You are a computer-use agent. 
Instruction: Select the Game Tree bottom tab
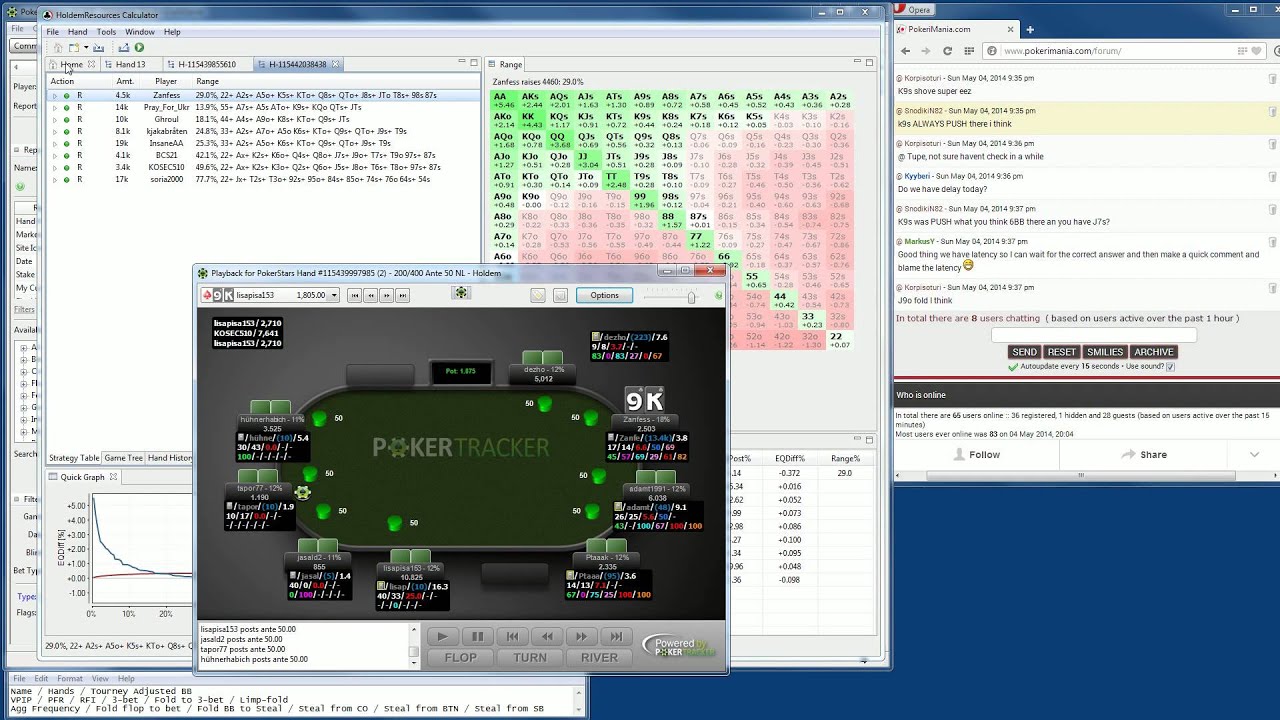click(123, 458)
